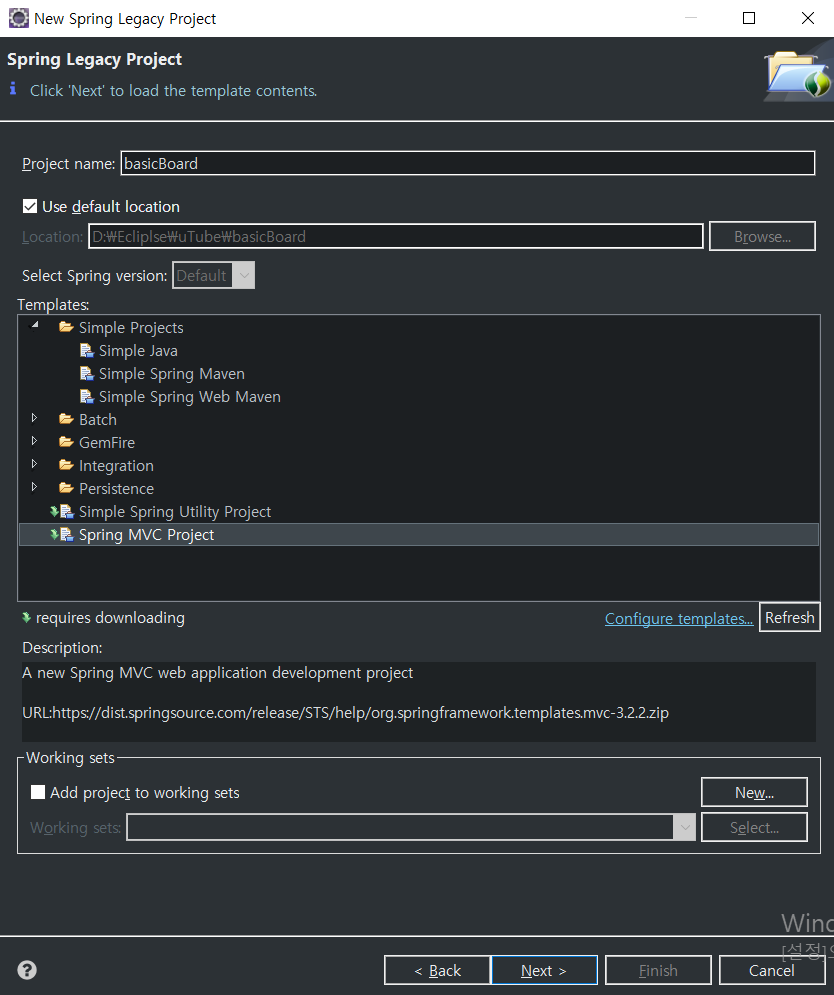Expand the GemFire tree node
The height and width of the screenshot is (995, 834).
pyautogui.click(x=34, y=440)
